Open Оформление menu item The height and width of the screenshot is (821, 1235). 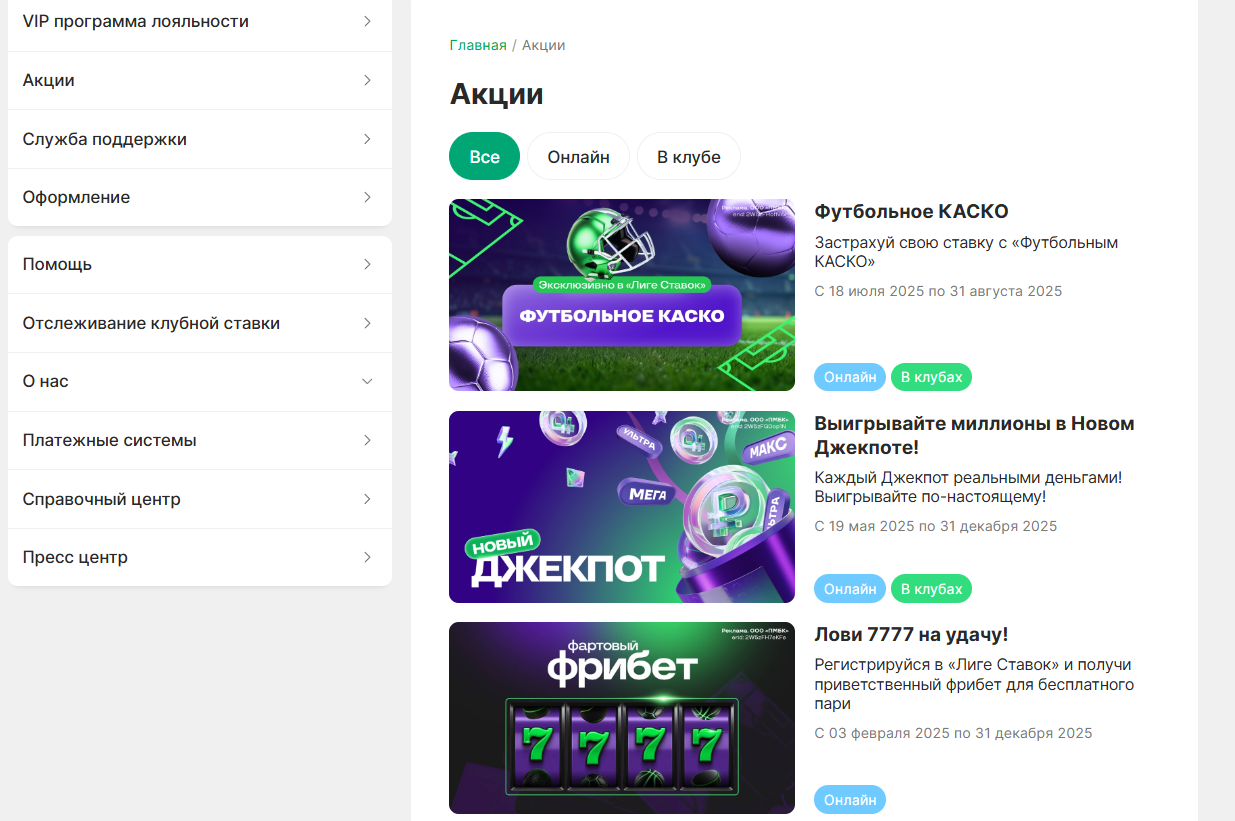200,197
